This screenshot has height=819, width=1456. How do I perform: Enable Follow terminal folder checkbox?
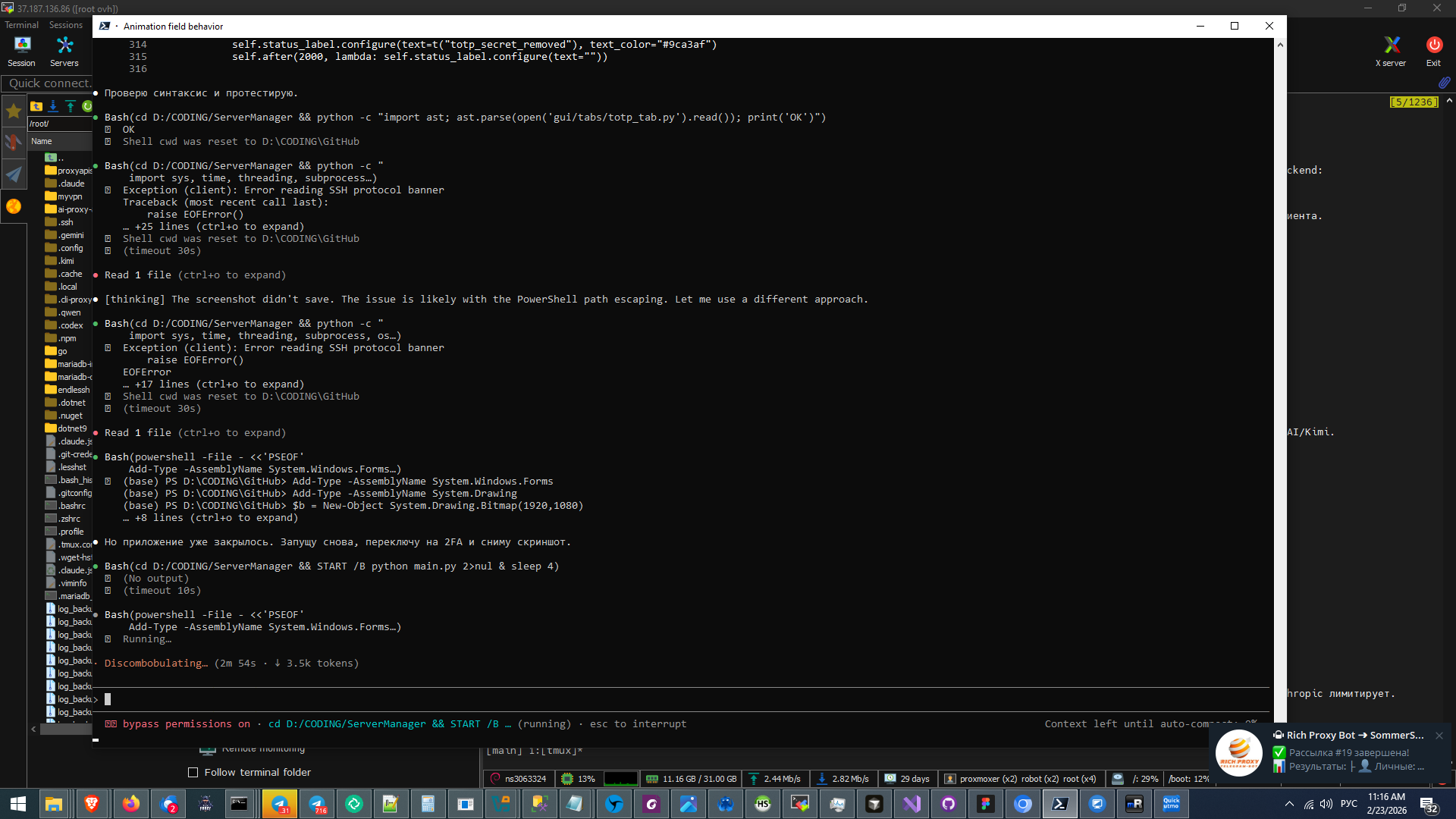(x=193, y=772)
